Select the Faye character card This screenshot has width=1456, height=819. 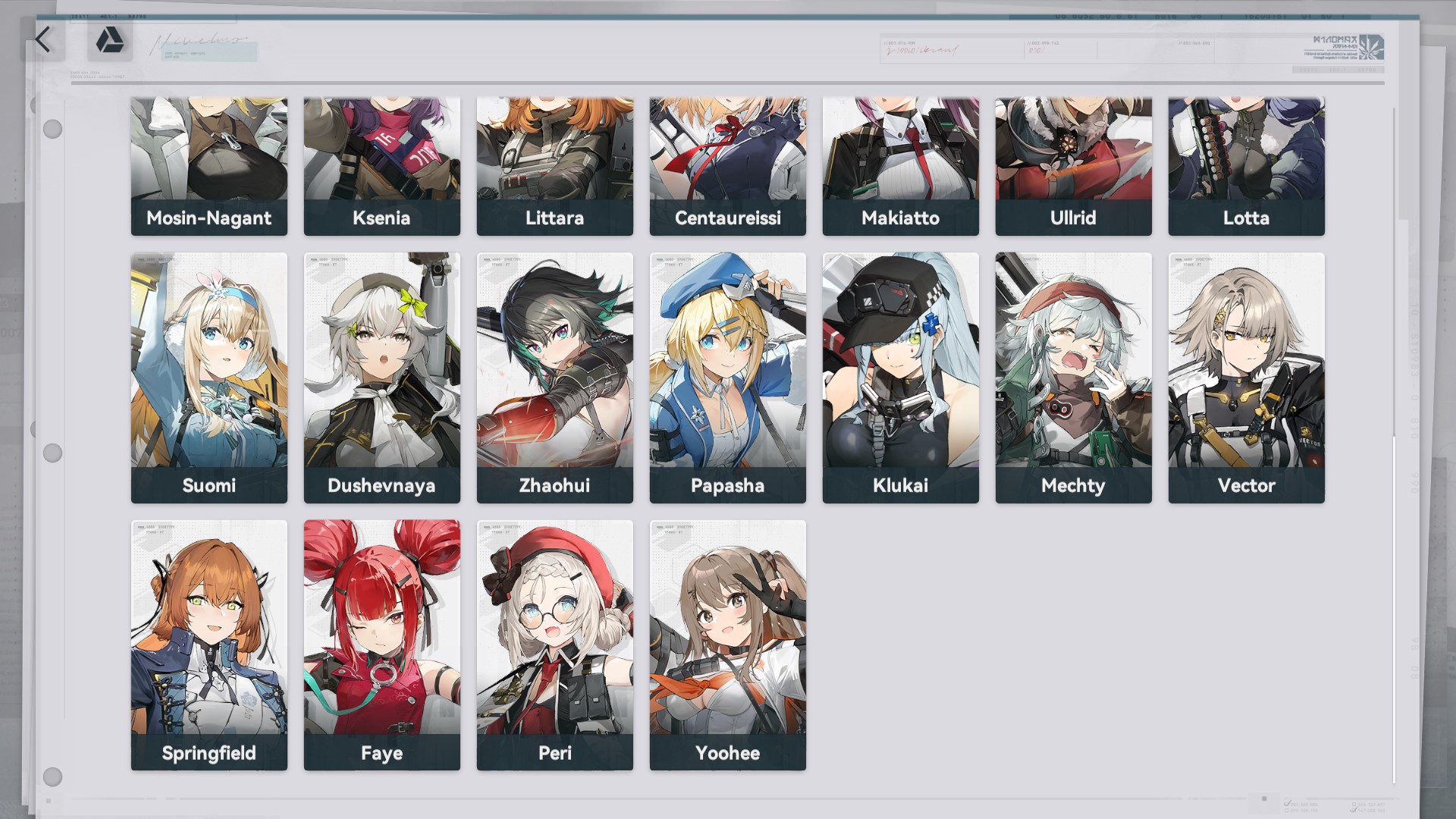pyautogui.click(x=382, y=645)
